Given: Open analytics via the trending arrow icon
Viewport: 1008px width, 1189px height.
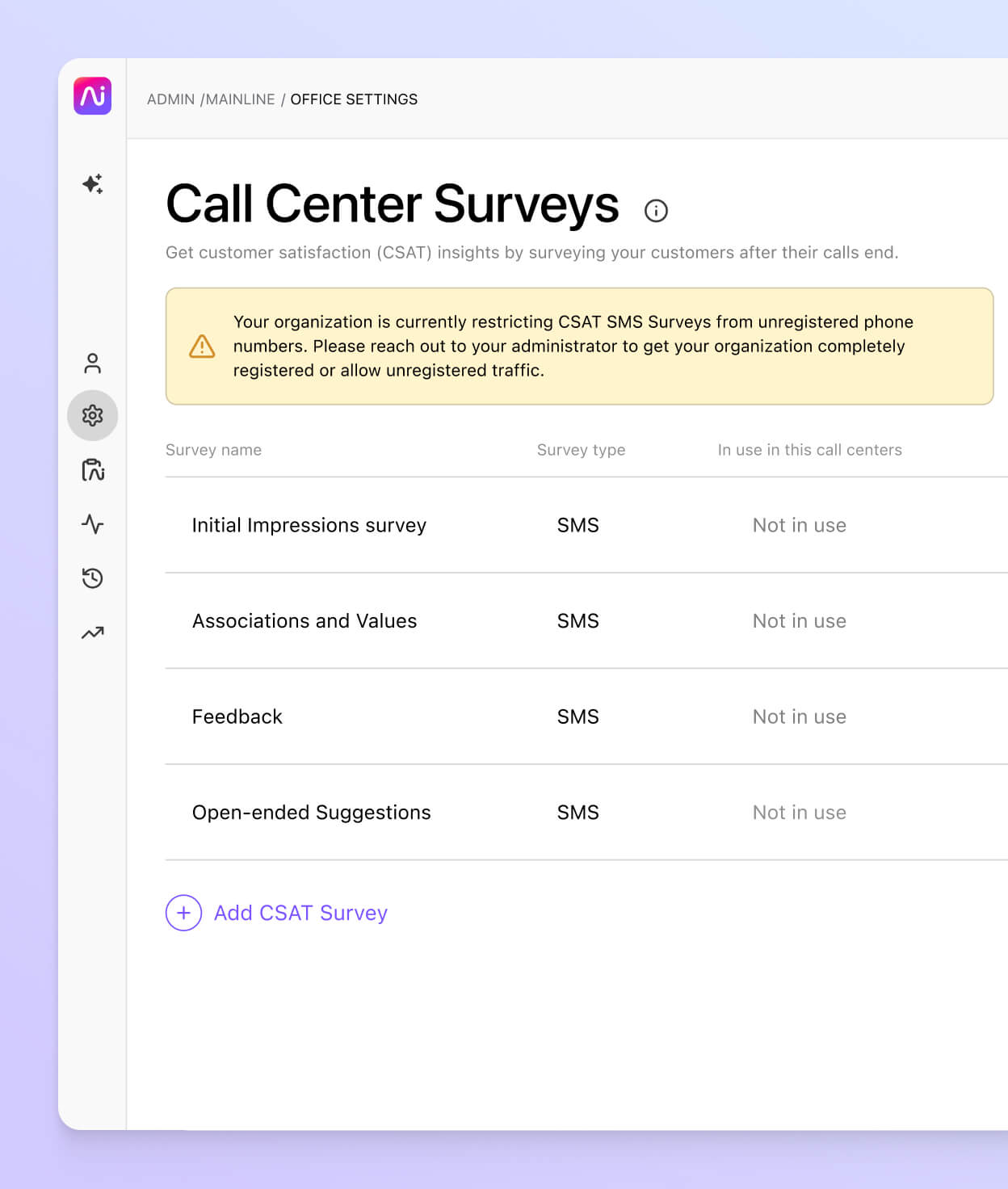Looking at the screenshot, I should click(x=93, y=632).
